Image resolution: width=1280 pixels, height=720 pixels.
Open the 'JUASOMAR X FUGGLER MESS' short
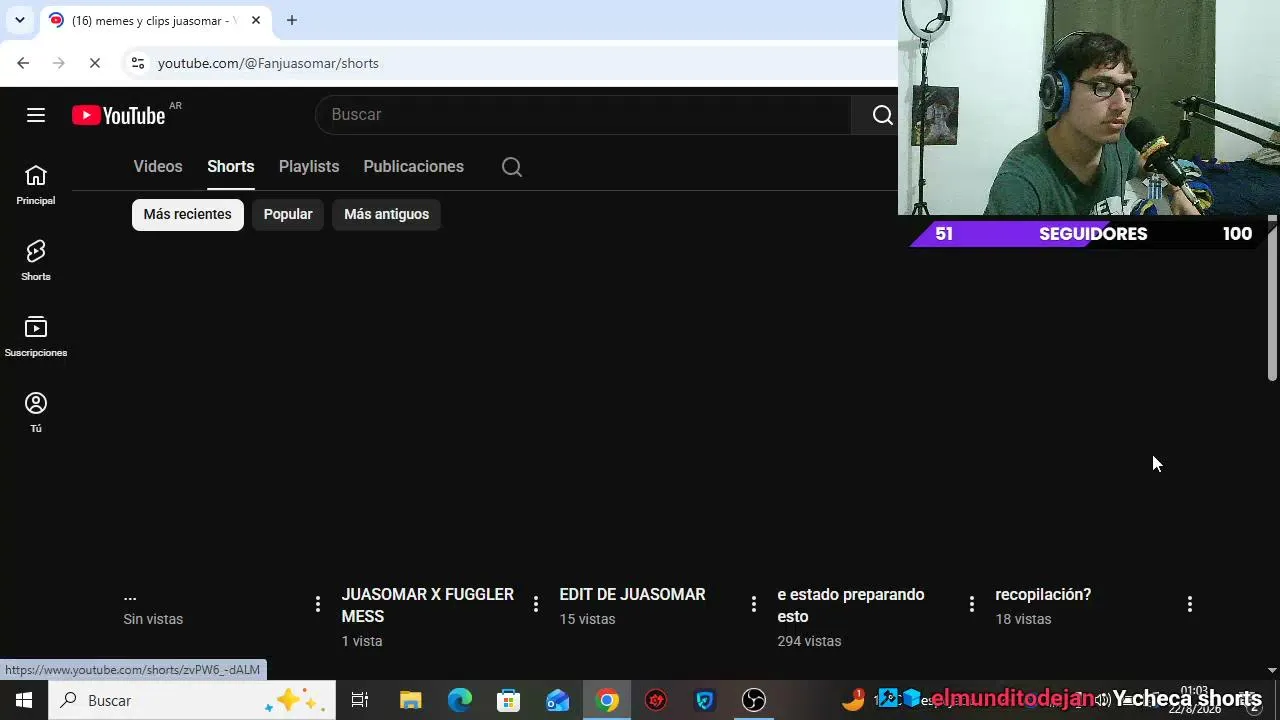click(428, 605)
